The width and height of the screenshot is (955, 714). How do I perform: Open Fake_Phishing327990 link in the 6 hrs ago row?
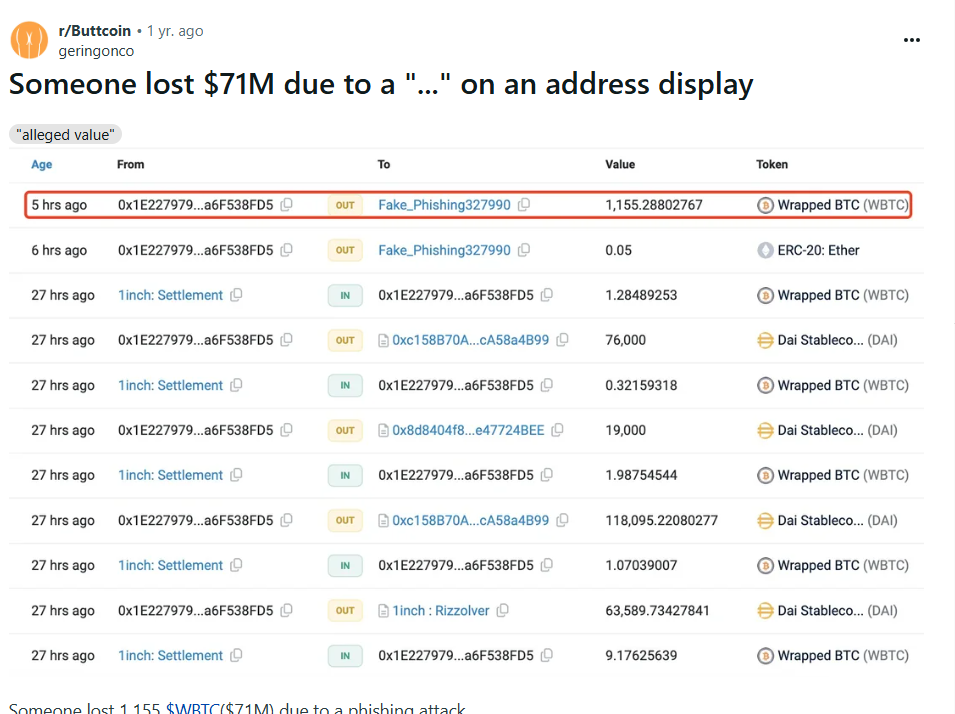pos(444,250)
